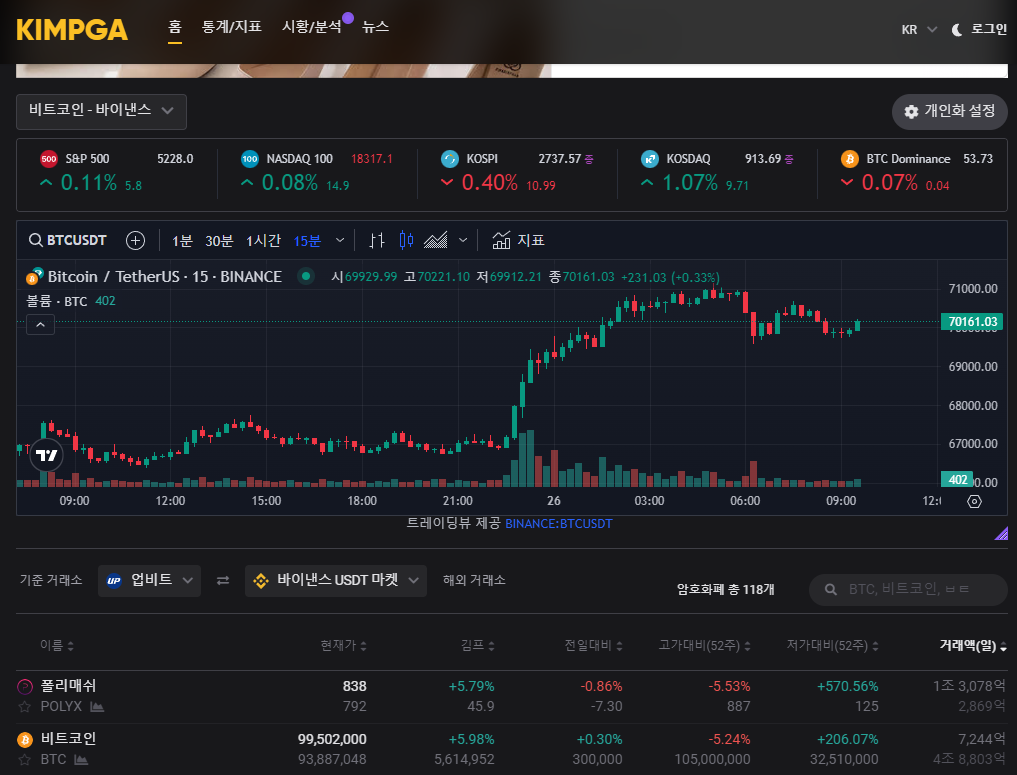Open the 뉴스 menu
Screen dimensions: 1017x775
[x=376, y=27]
